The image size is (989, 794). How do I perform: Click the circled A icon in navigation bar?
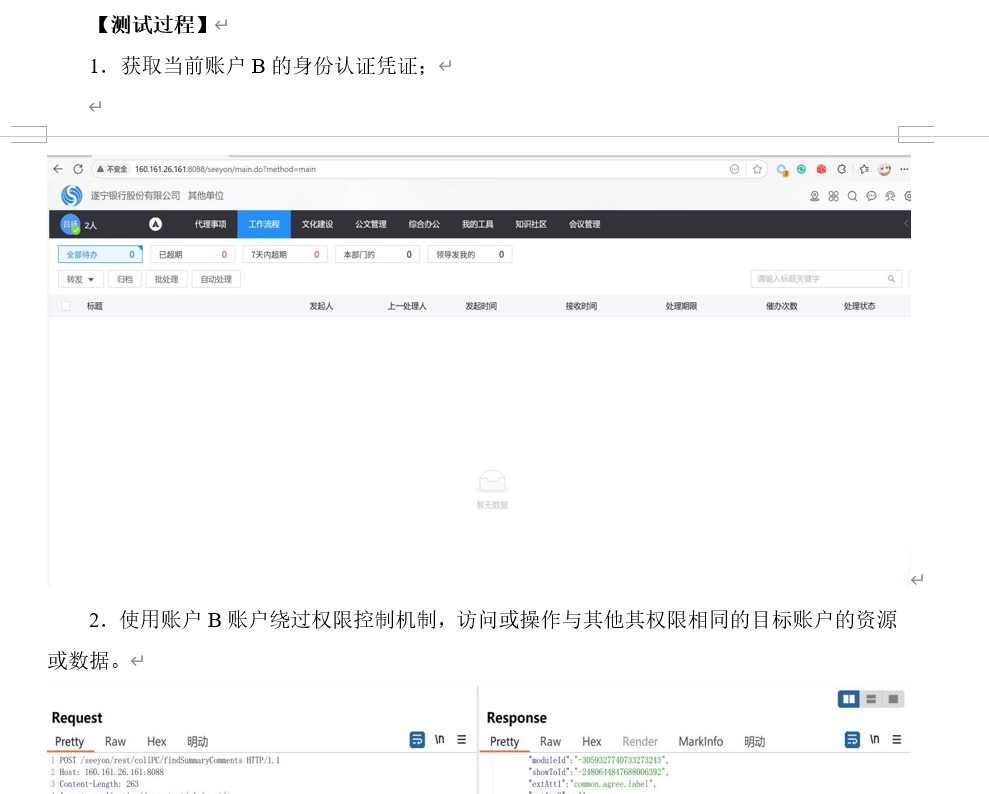[x=155, y=224]
